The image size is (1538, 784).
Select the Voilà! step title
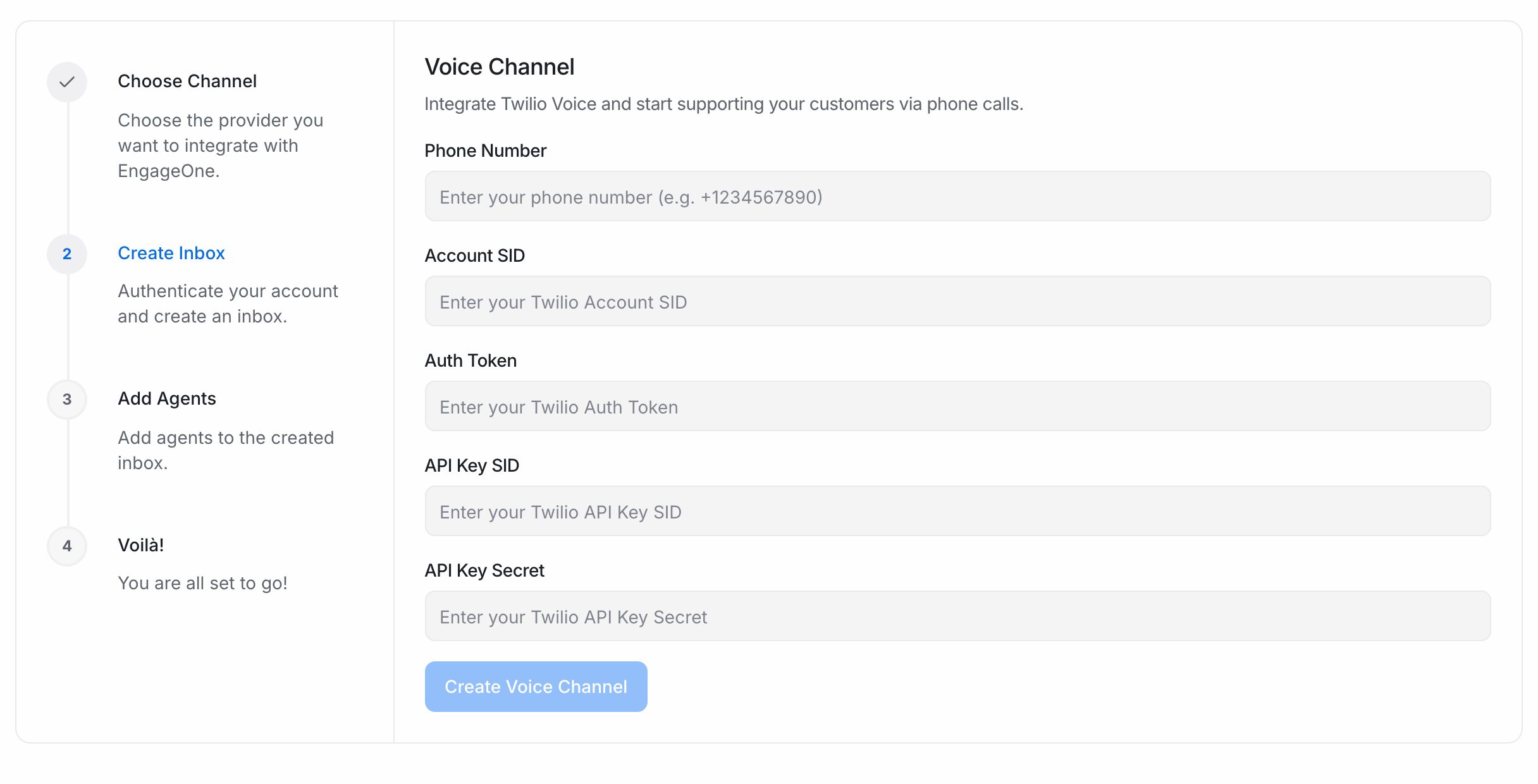141,545
